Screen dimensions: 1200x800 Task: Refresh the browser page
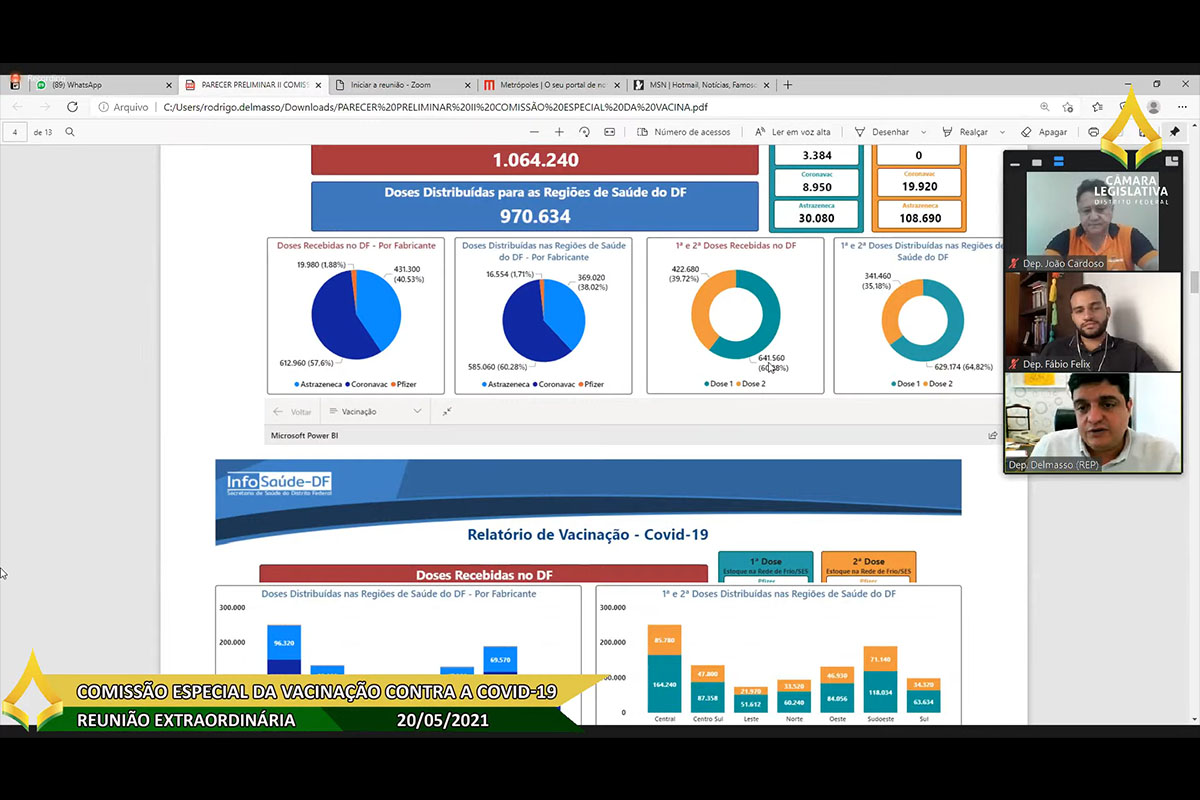tap(72, 107)
